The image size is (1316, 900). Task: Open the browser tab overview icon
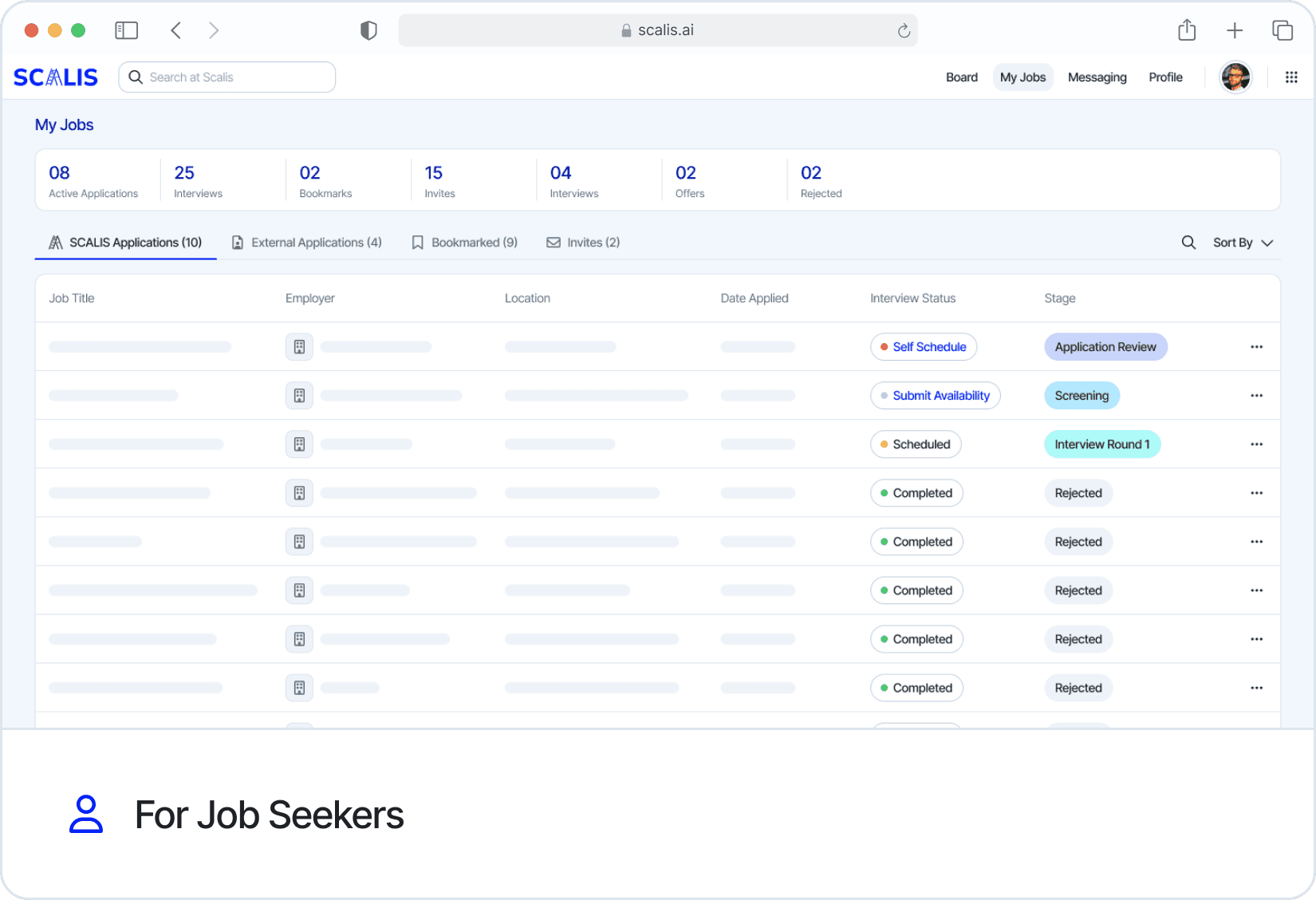pyautogui.click(x=1283, y=30)
